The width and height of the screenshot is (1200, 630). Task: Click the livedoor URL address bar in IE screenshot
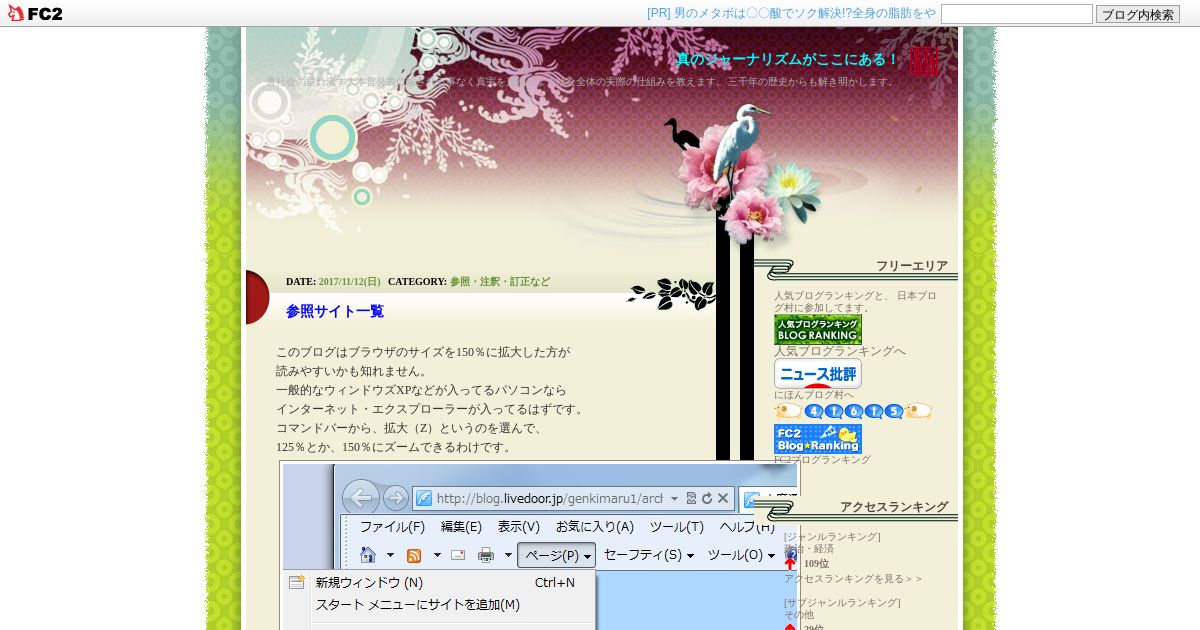click(x=549, y=498)
